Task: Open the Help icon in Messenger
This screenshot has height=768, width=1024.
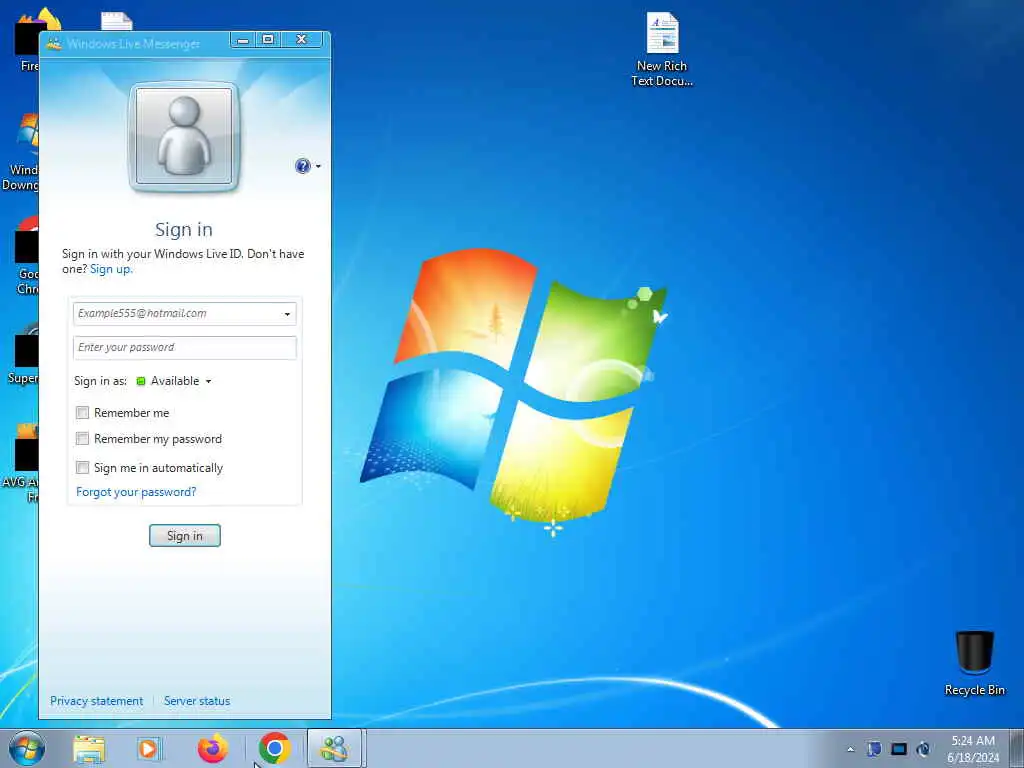Action: (302, 166)
